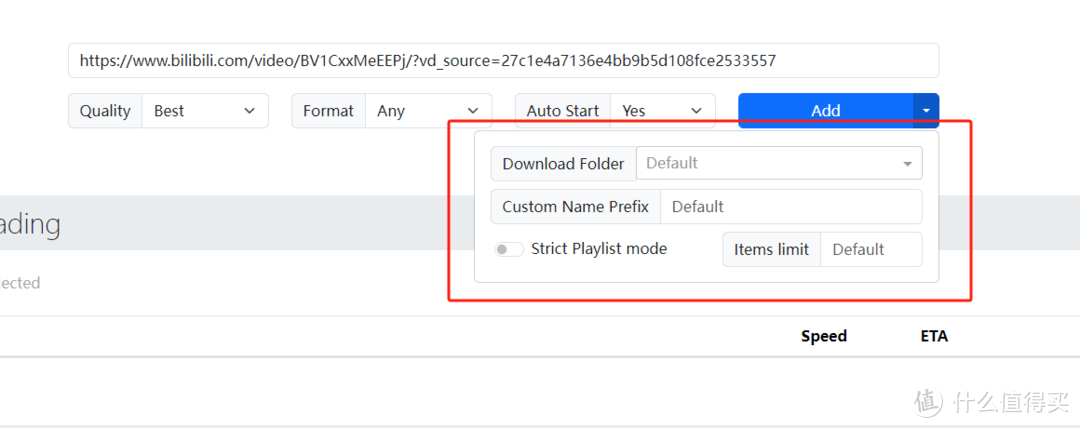Click the video URL input field
1080x428 pixels.
[503, 61]
